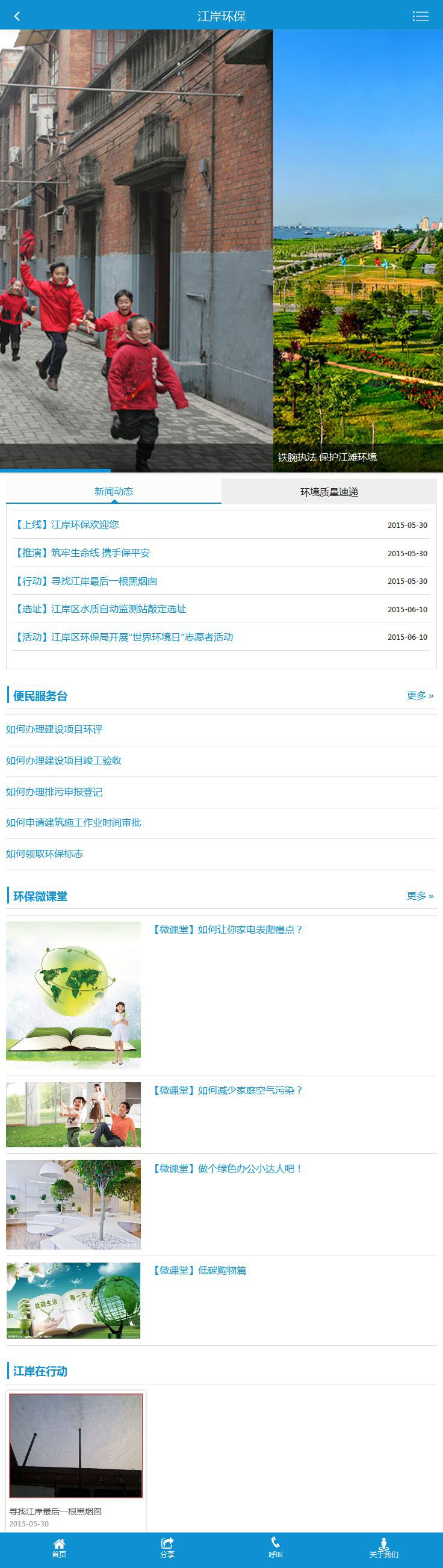Open card title 寻找江岸最后一根黑烟囱
Image resolution: width=443 pixels, height=1568 pixels.
click(55, 1511)
